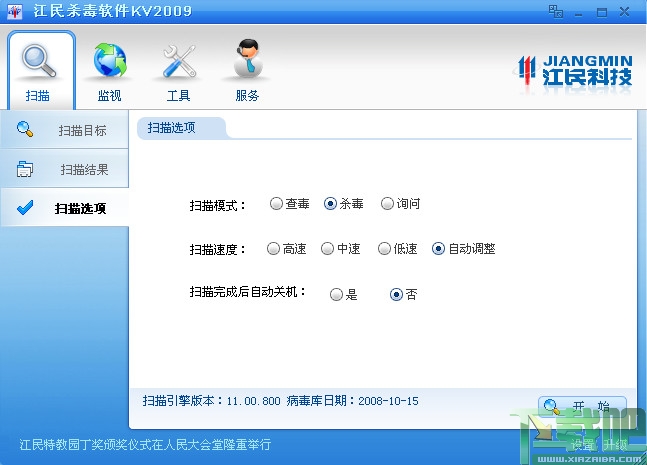Click the 扫描模式 label
647x465 pixels.
pos(217,205)
